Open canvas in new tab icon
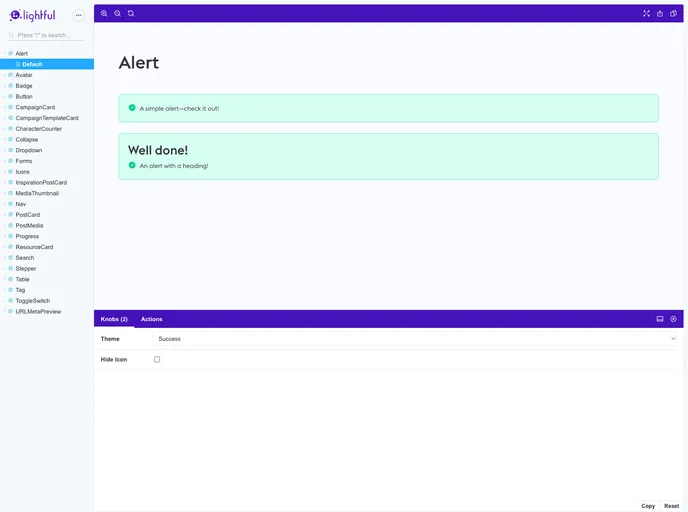The height and width of the screenshot is (512, 688). [660, 14]
